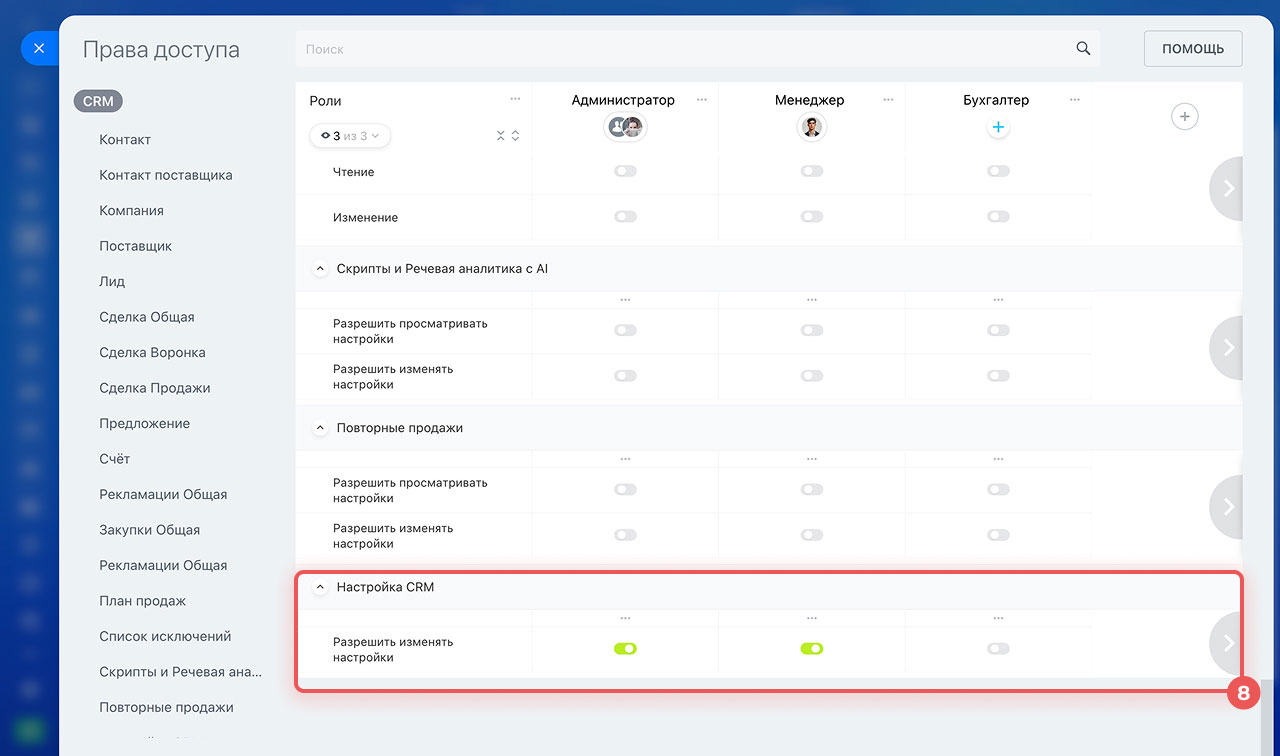The image size is (1280, 756).
Task: Open the Бухгалтер column three-dots menu
Action: 1074,100
